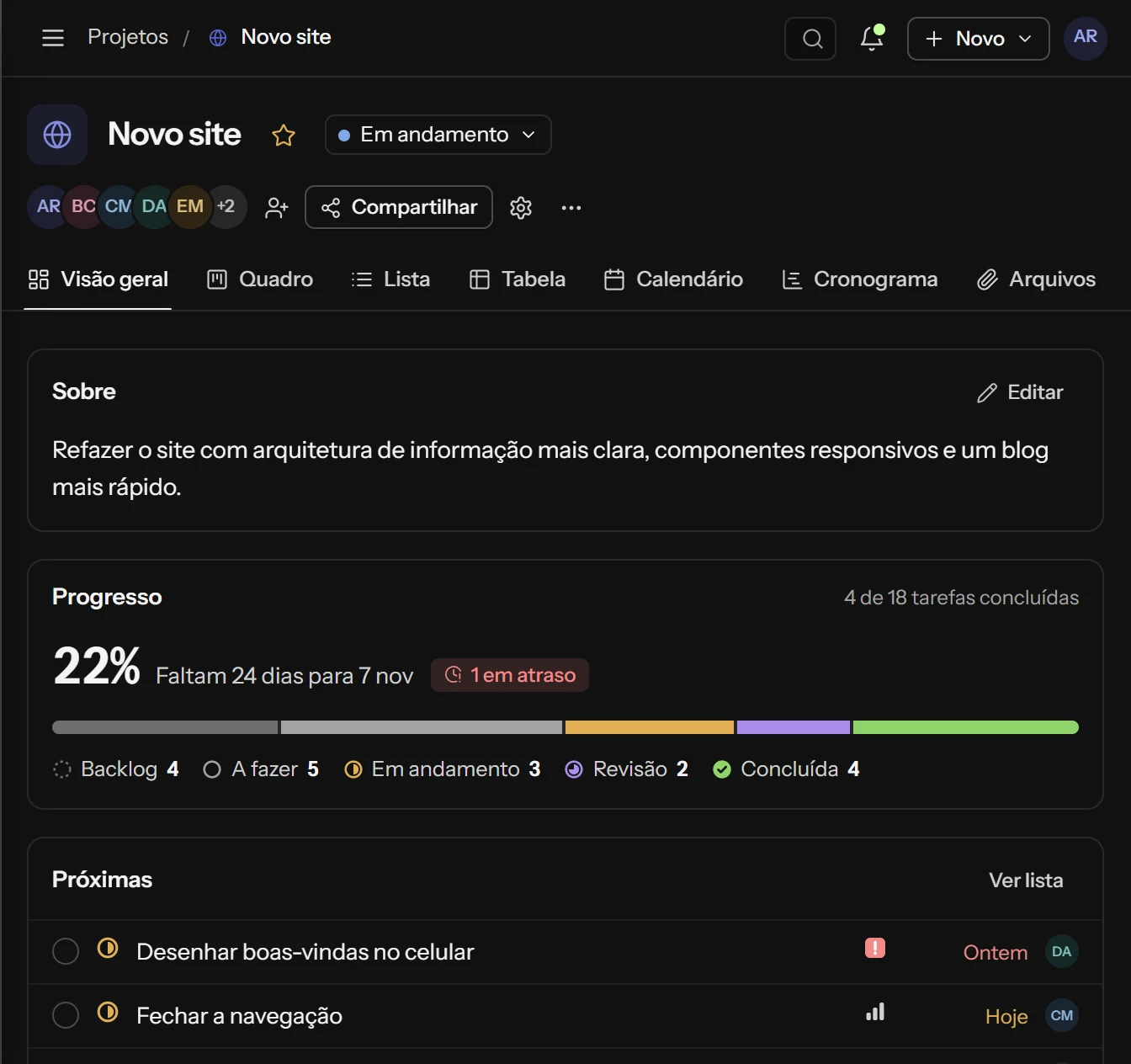1131x1064 pixels.
Task: Open project settings gear
Action: coord(521,208)
